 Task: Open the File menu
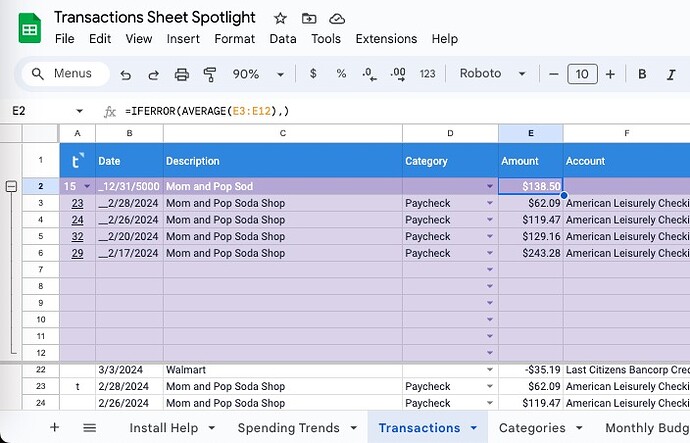(x=65, y=39)
